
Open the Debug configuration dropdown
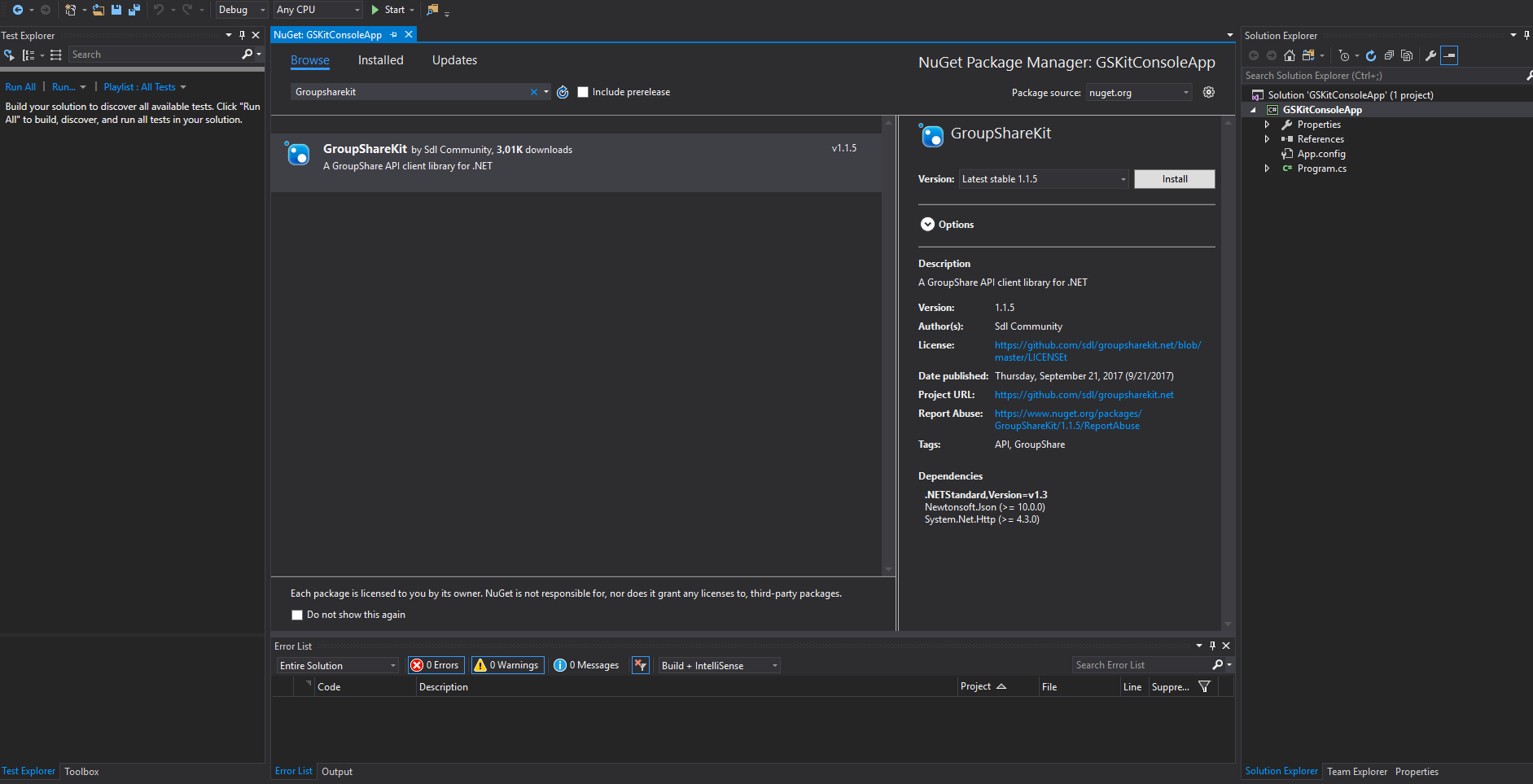pyautogui.click(x=242, y=10)
